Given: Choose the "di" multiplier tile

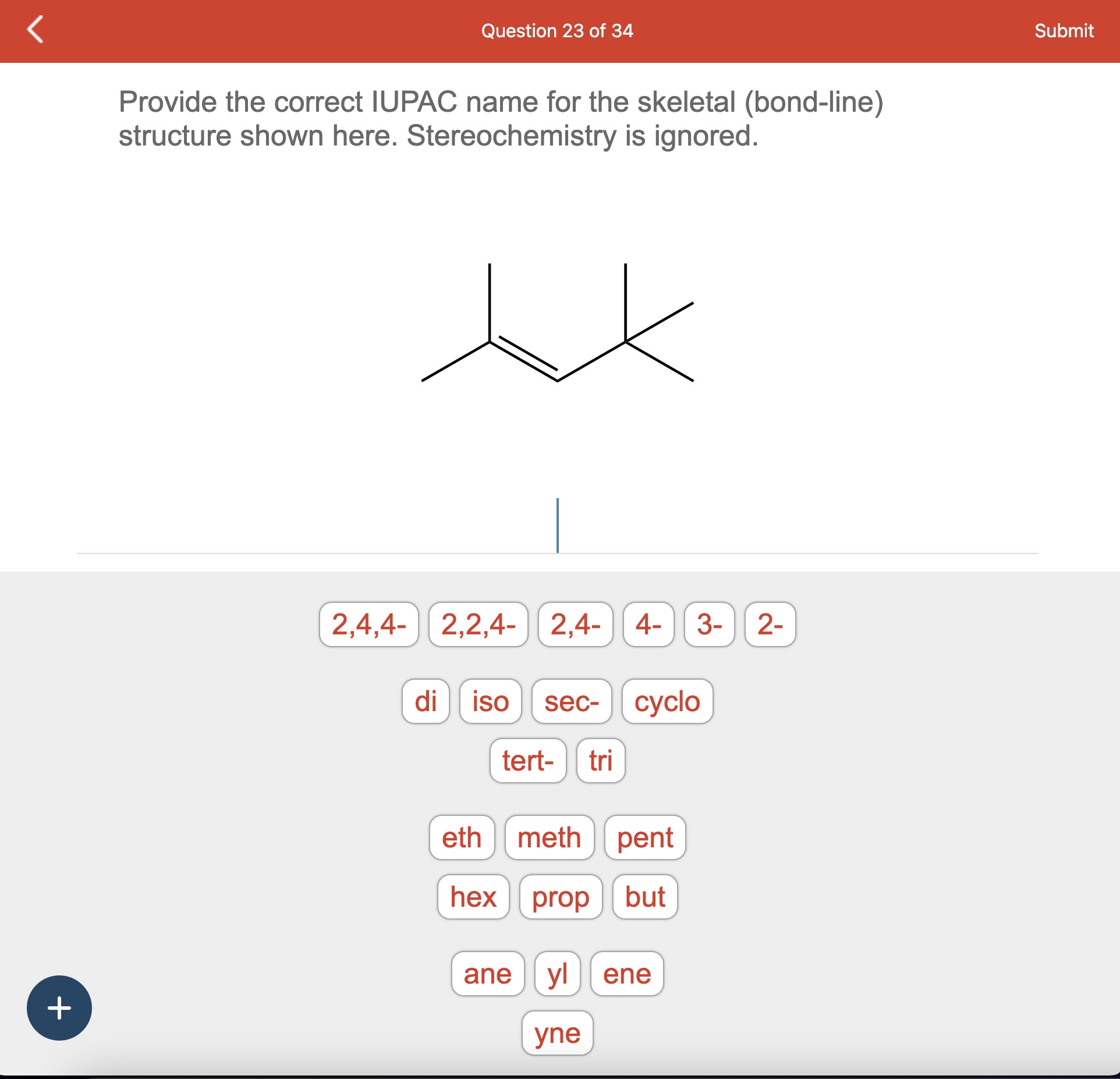Looking at the screenshot, I should 426,701.
